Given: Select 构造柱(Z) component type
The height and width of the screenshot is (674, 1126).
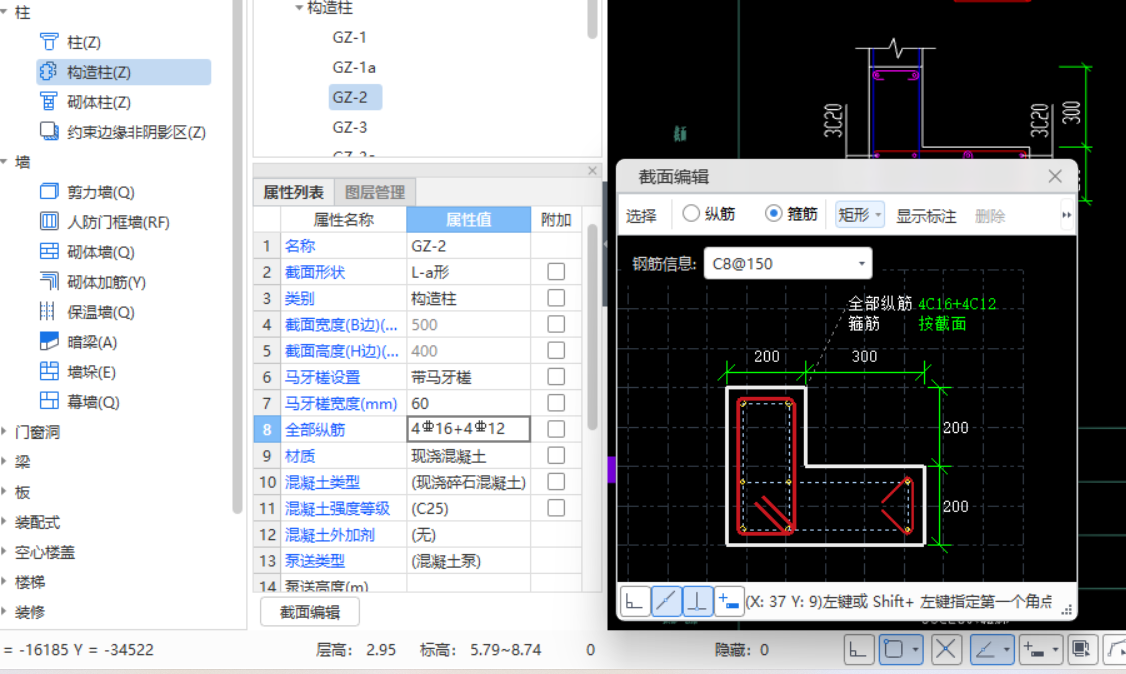Looking at the screenshot, I should tap(124, 72).
